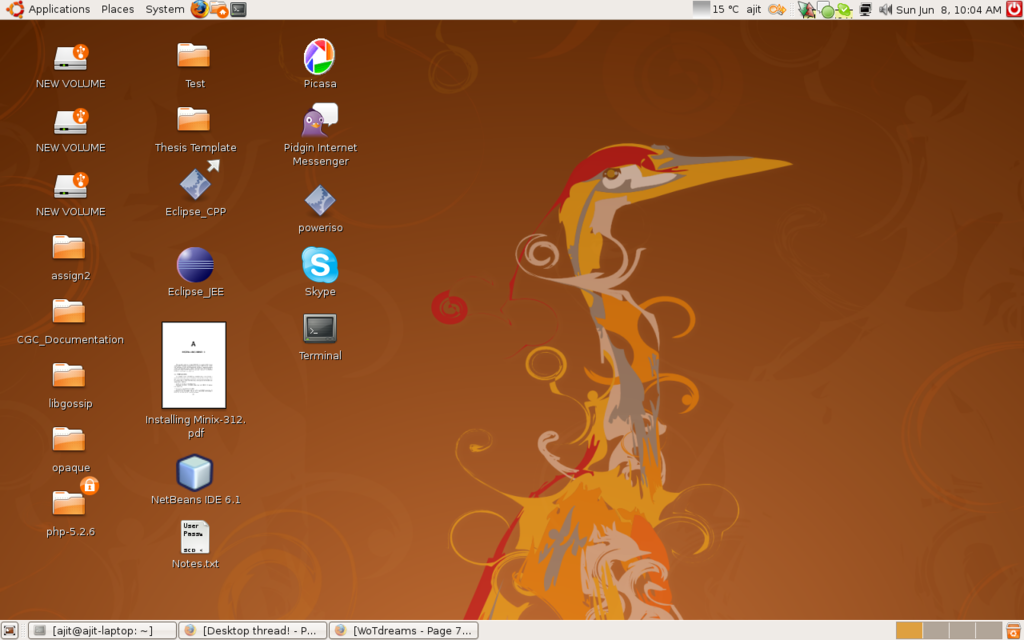Switch to ajit@ajit-laptop terminal window

[102, 630]
